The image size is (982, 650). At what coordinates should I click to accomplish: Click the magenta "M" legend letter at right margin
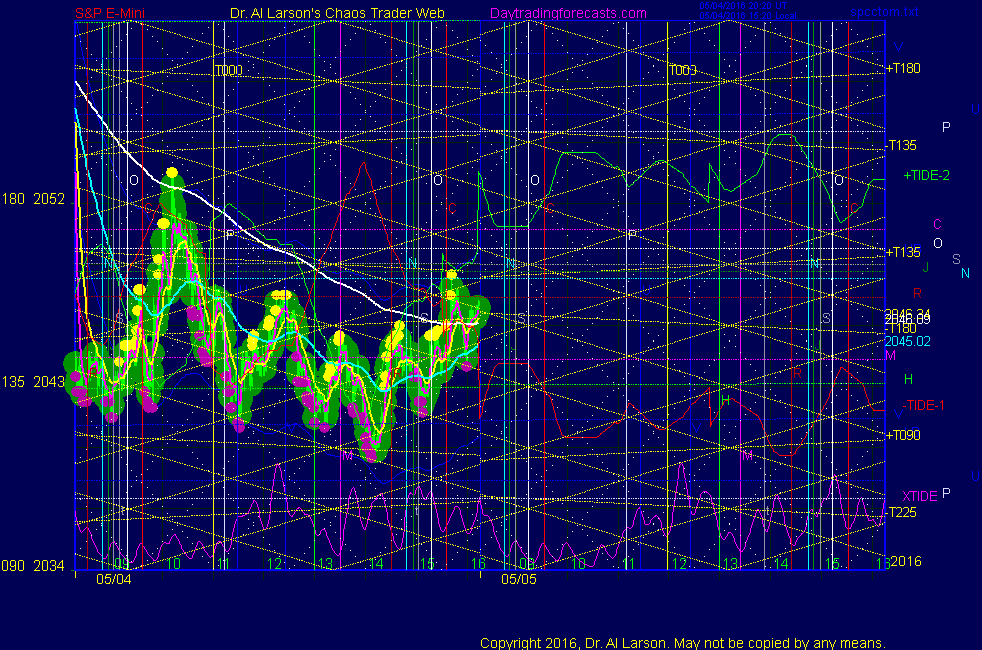(x=891, y=356)
